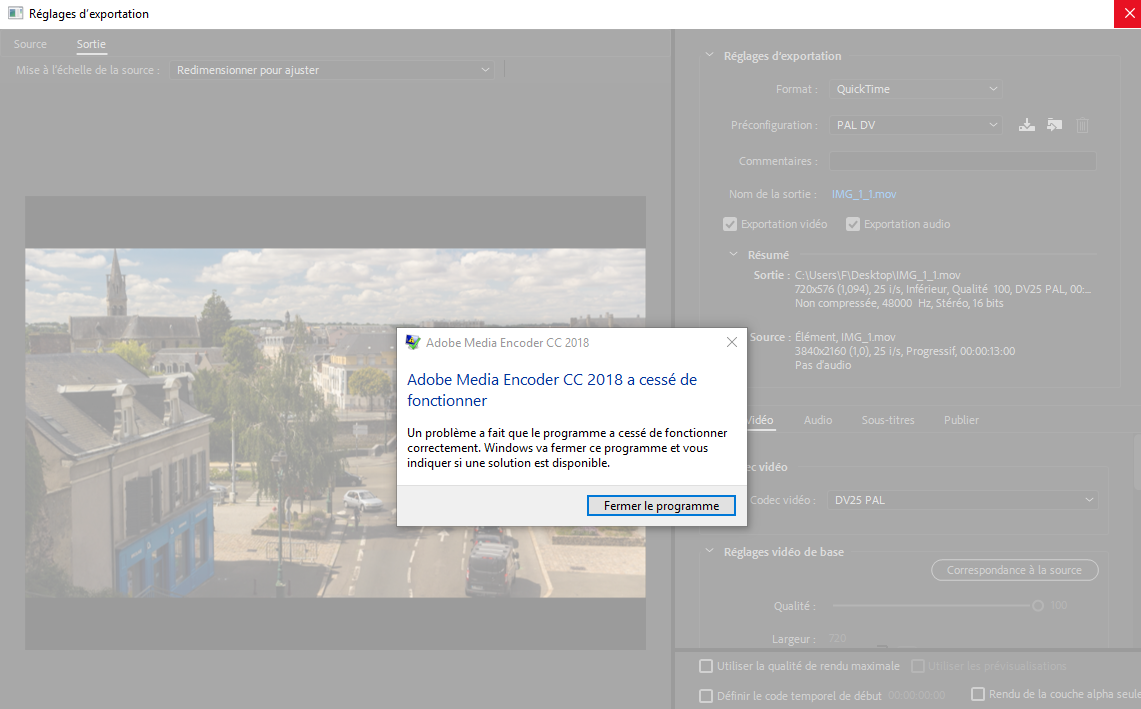Enable Utiliser la qualité de rendu maximale
Image resolution: width=1141 pixels, height=709 pixels.
707,666
